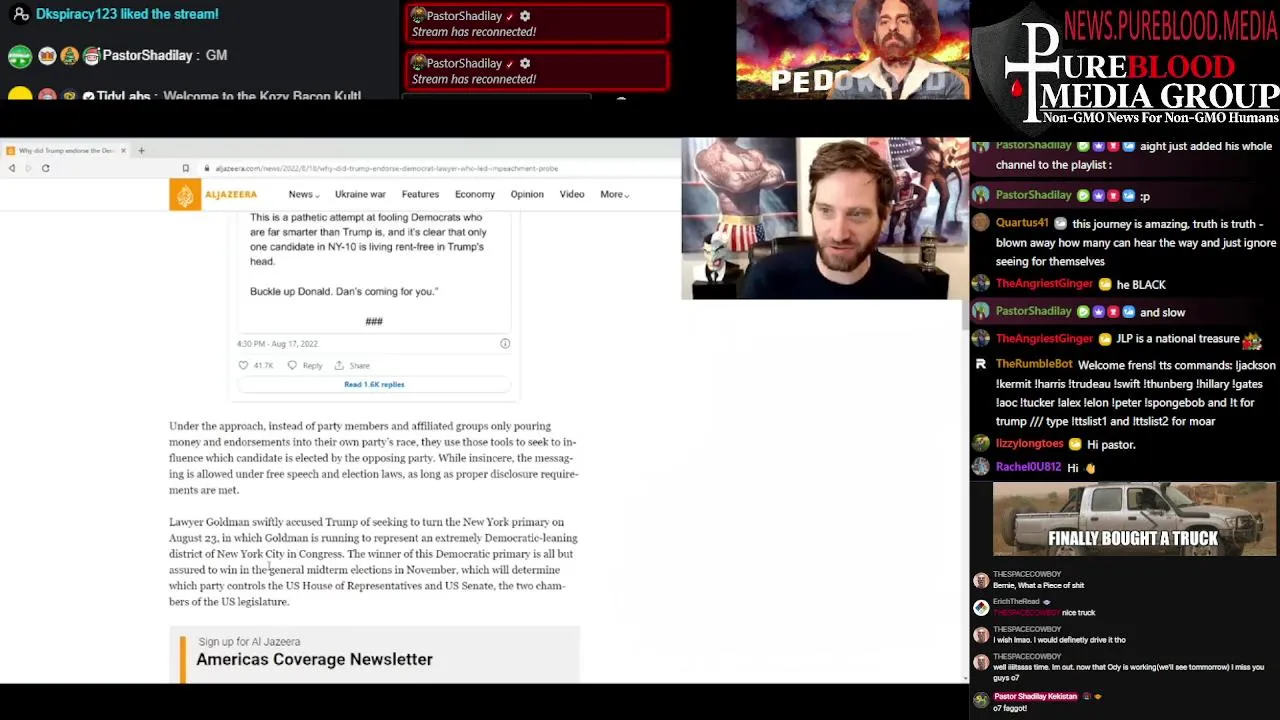Click the 'FINALLY BOUGHT A TRUCK' video thumbnail

click(x=1134, y=519)
